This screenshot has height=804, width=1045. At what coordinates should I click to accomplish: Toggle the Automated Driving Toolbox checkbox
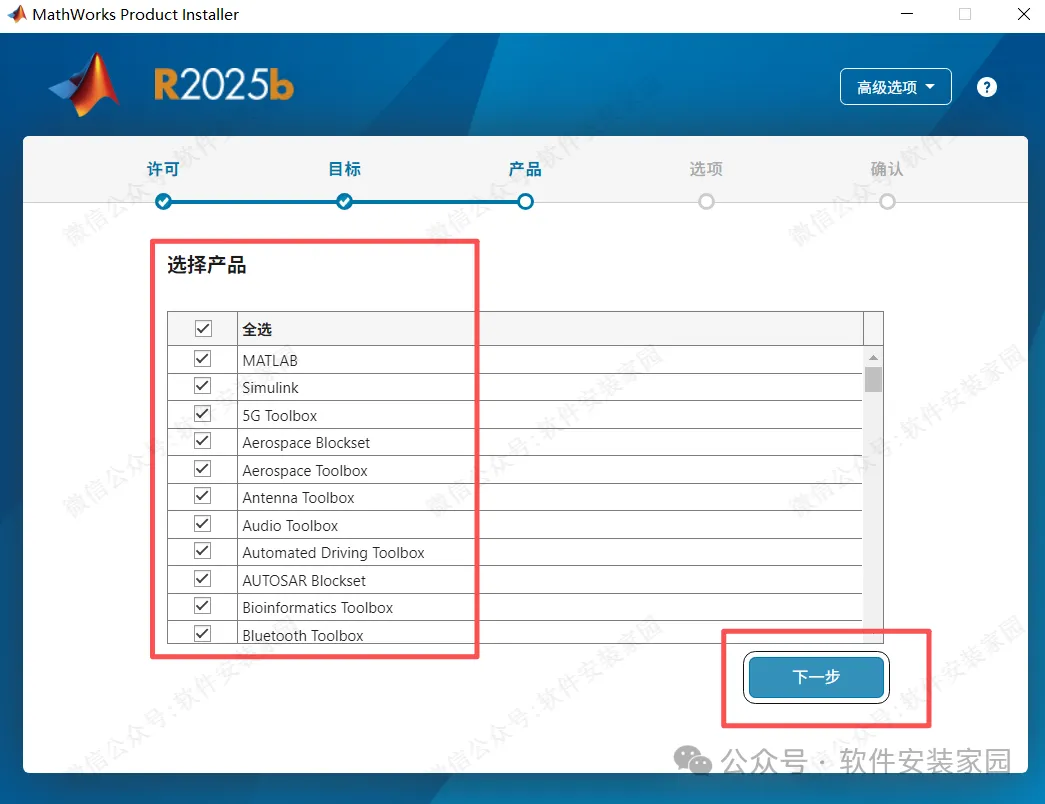click(202, 551)
